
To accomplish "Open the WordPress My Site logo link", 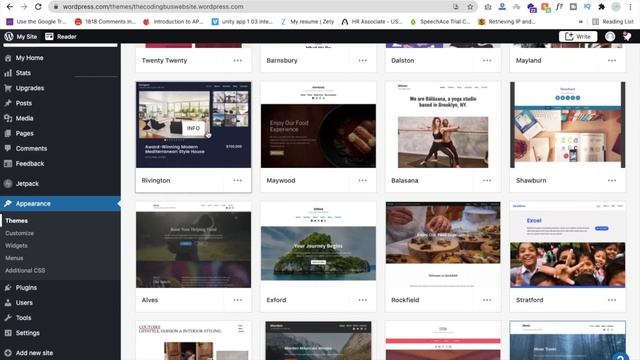I will point(20,36).
